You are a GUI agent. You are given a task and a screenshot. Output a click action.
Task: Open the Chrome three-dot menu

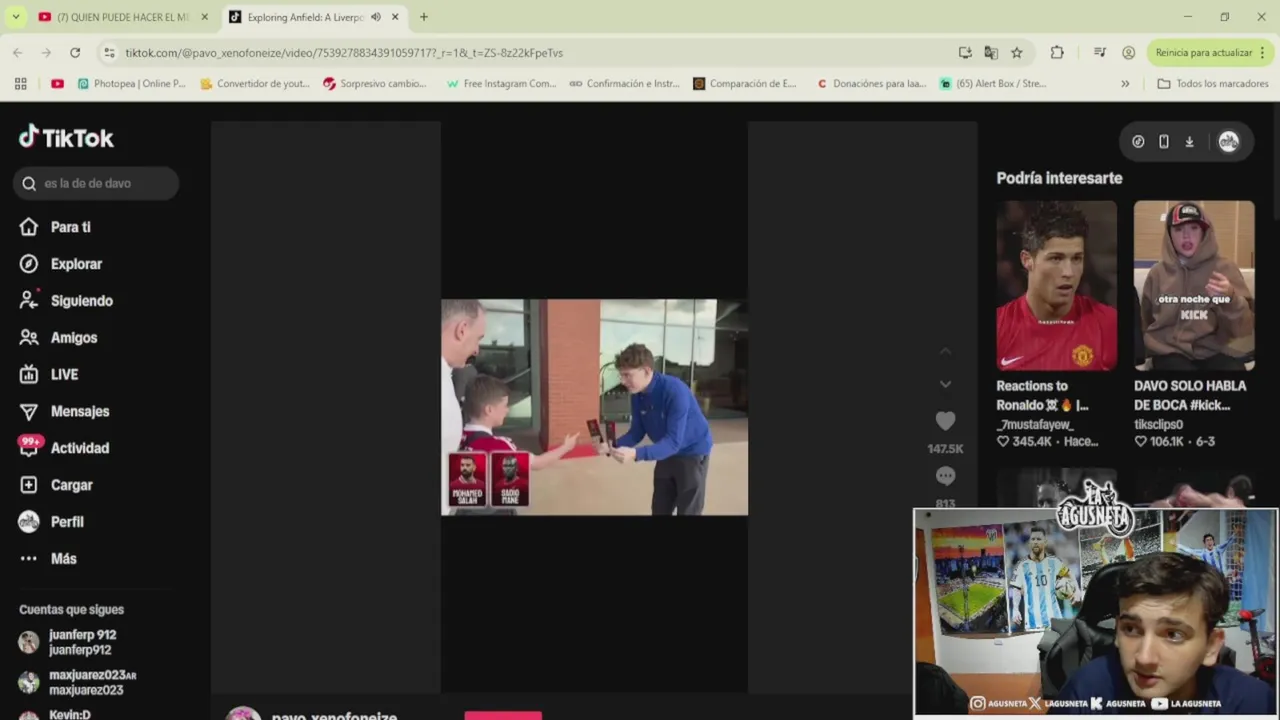(1264, 52)
